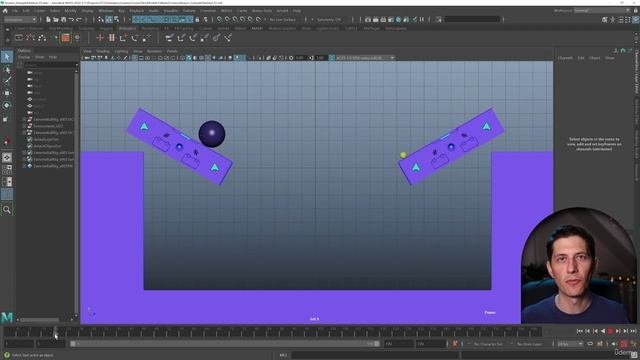Image resolution: width=640 pixels, height=360 pixels.
Task: Select by component type mode icon
Action: (117, 19)
